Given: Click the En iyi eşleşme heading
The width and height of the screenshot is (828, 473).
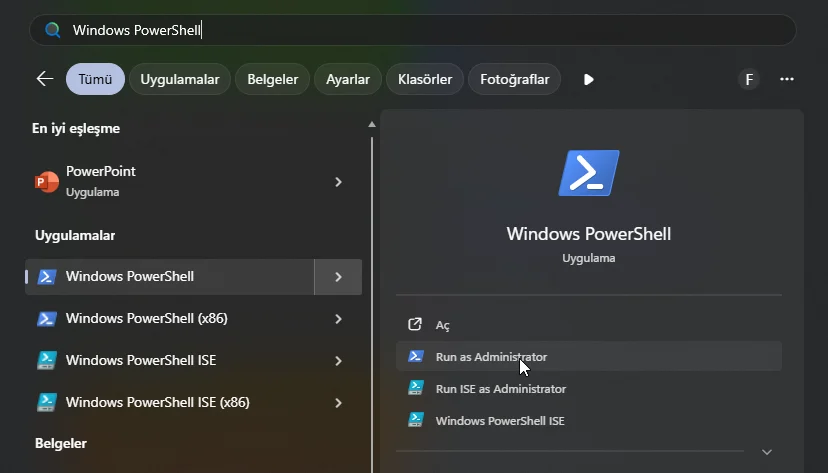Looking at the screenshot, I should click(76, 128).
